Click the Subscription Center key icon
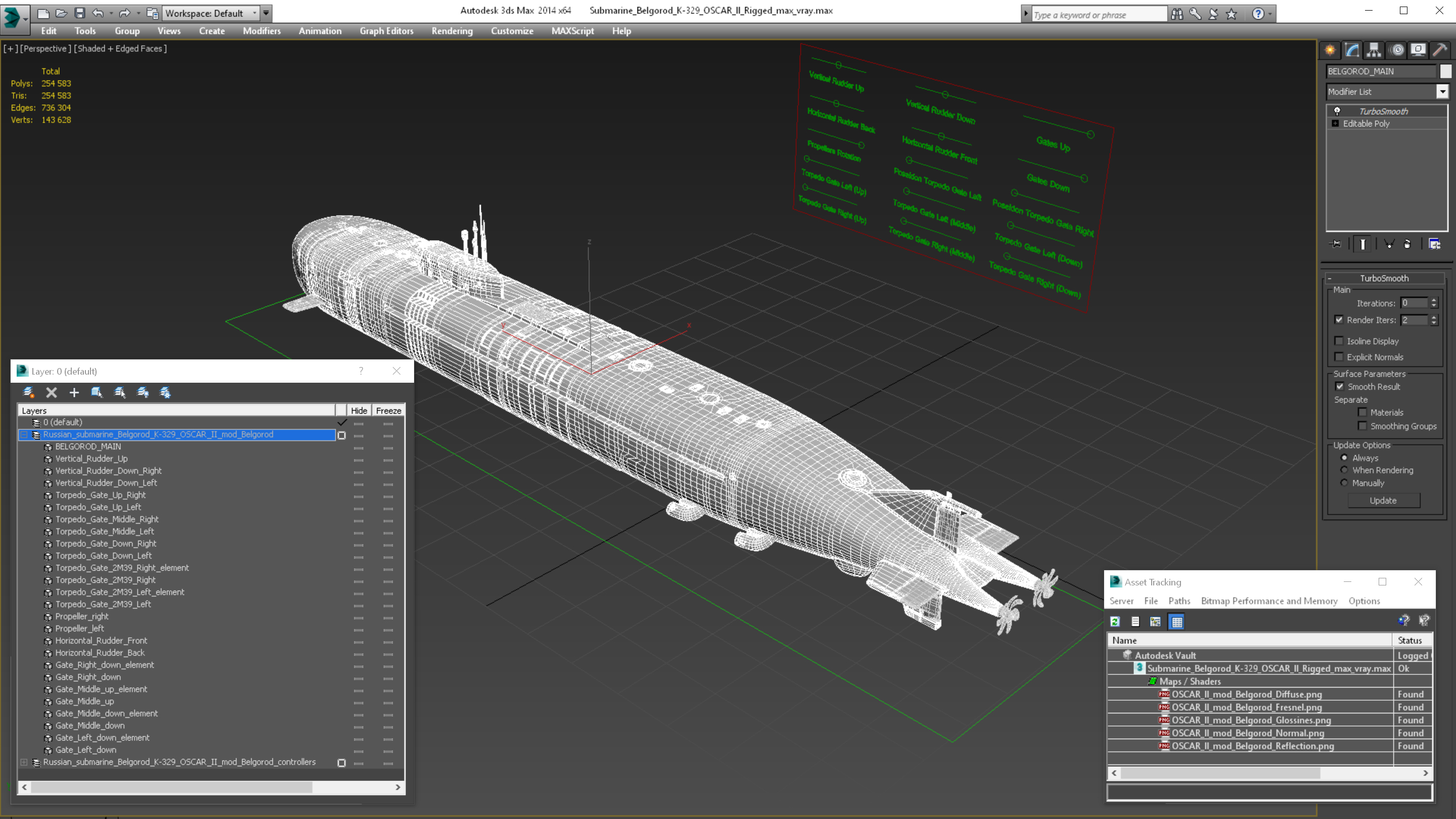 (1196, 14)
